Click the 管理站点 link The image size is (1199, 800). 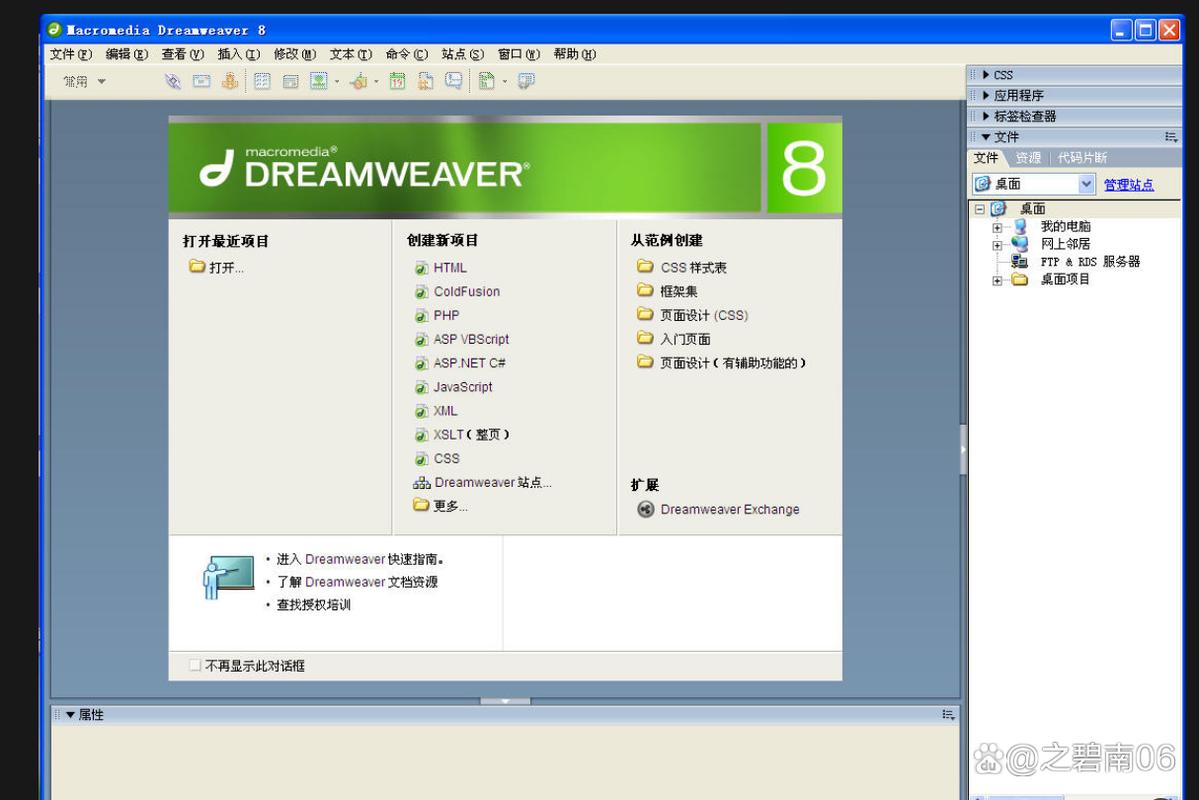coord(1129,184)
